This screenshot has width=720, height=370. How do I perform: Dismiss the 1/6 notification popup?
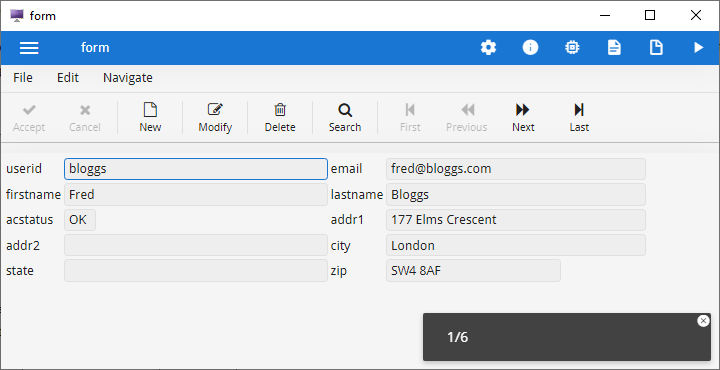click(x=703, y=321)
